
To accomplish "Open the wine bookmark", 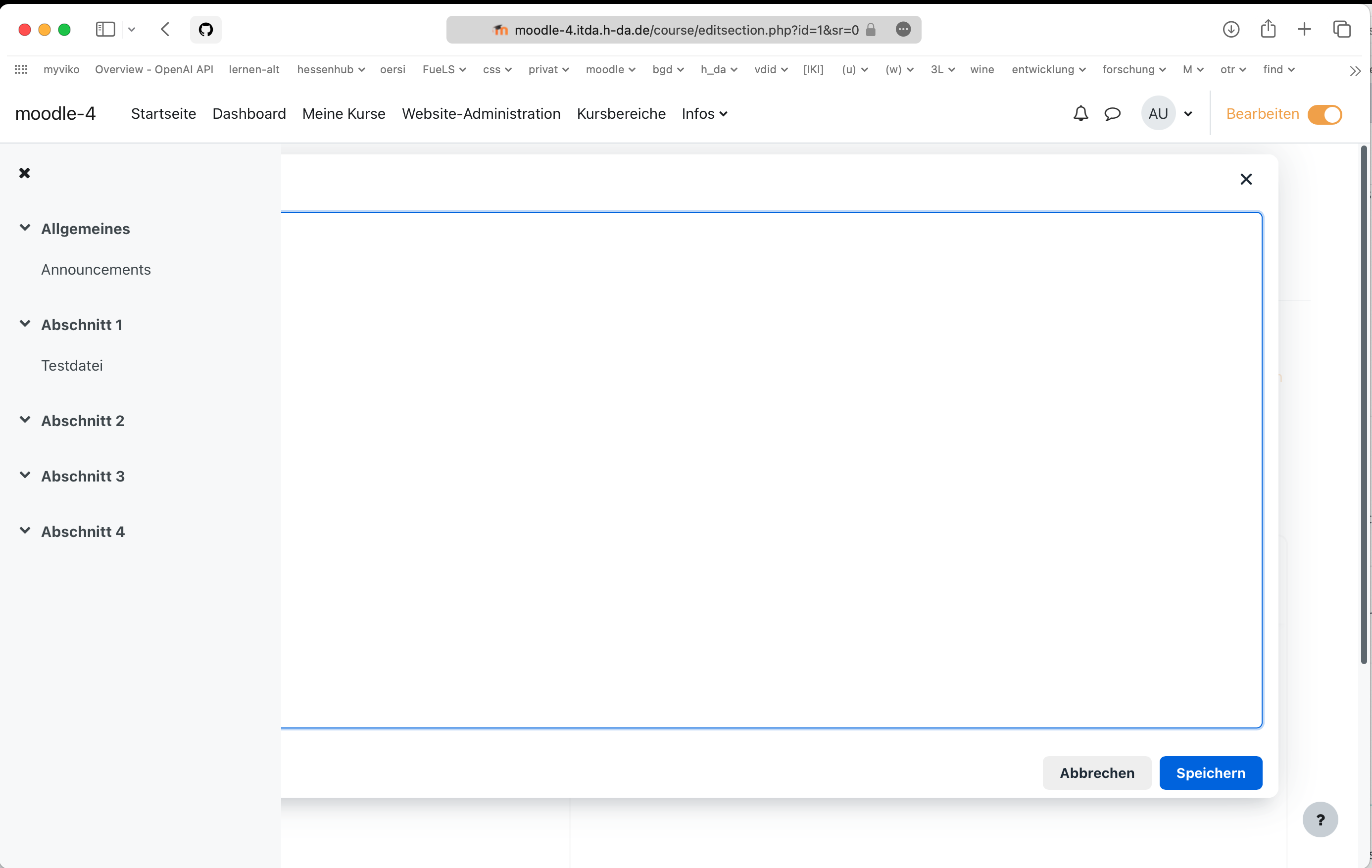I will pos(981,69).
